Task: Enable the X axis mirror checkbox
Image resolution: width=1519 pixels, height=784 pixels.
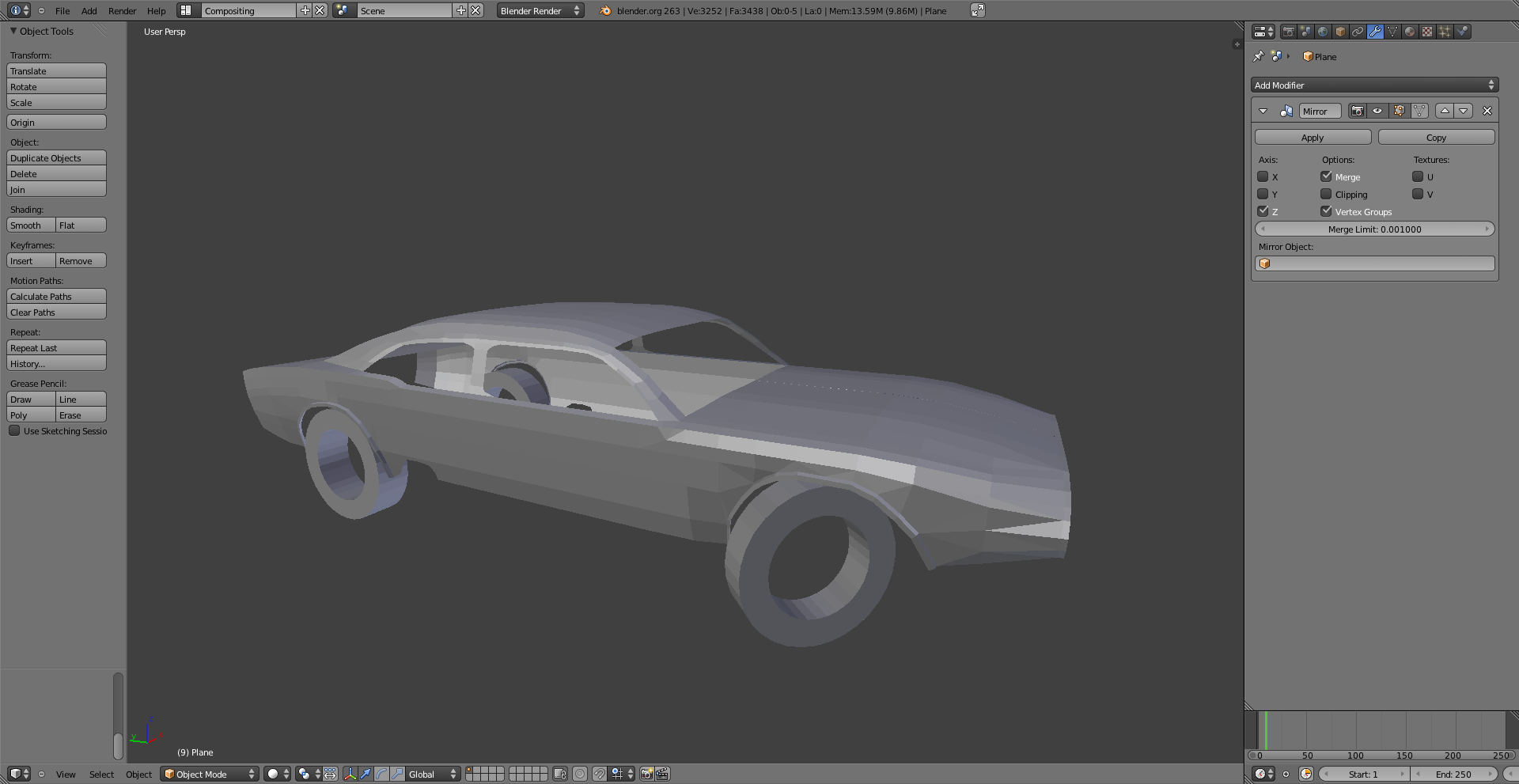Action: [x=1263, y=176]
